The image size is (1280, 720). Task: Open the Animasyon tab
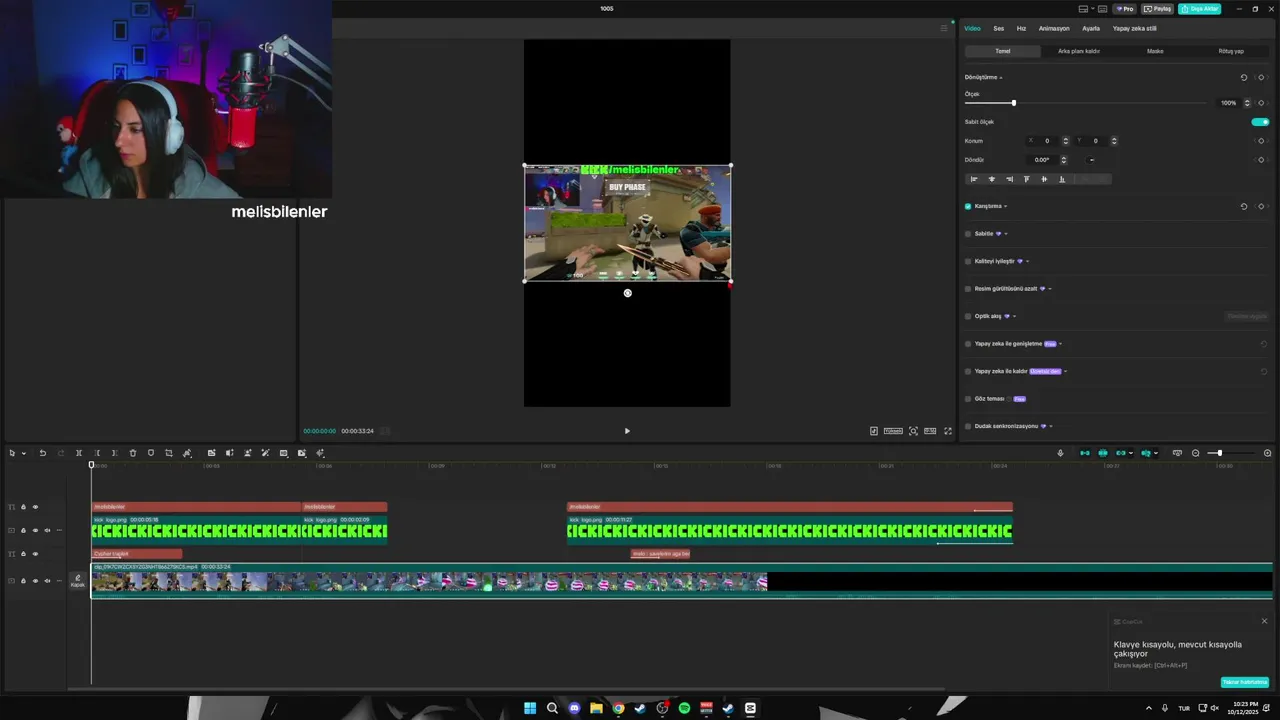pyautogui.click(x=1054, y=28)
